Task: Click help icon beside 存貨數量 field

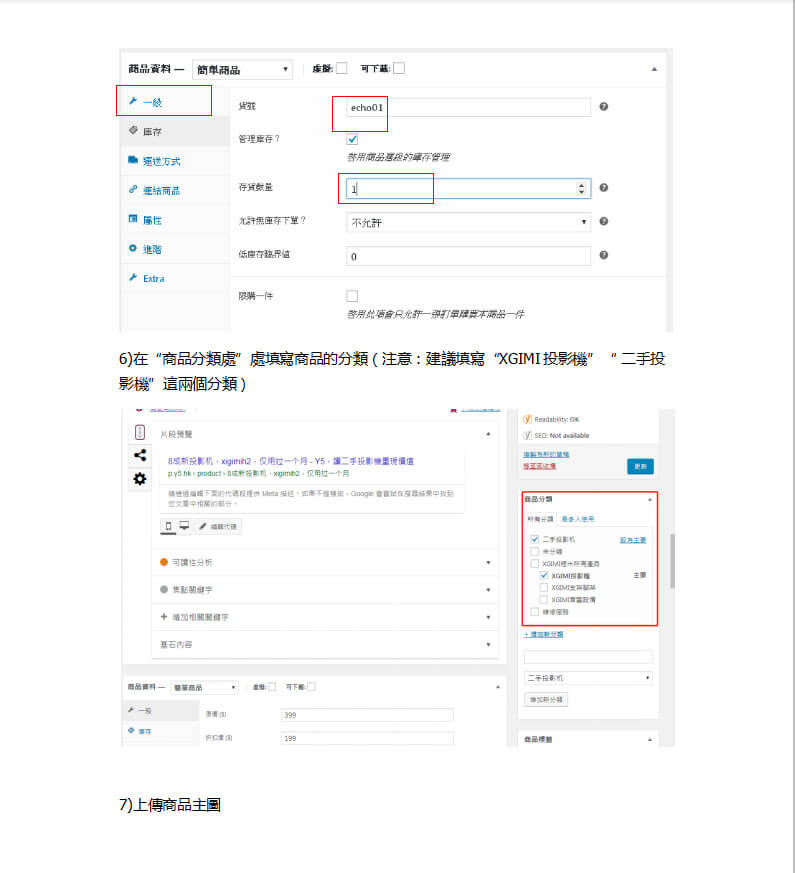Action: click(x=603, y=188)
